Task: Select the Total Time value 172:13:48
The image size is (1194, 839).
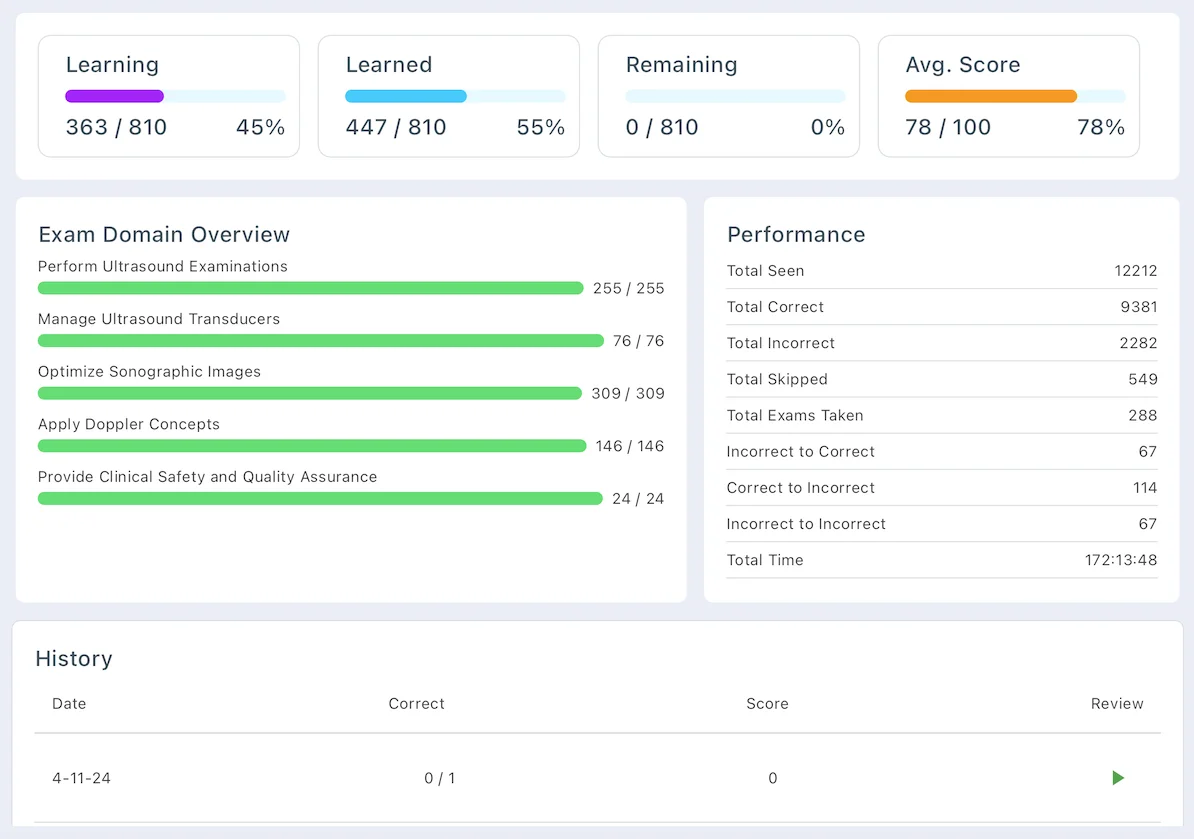Action: click(x=1121, y=560)
